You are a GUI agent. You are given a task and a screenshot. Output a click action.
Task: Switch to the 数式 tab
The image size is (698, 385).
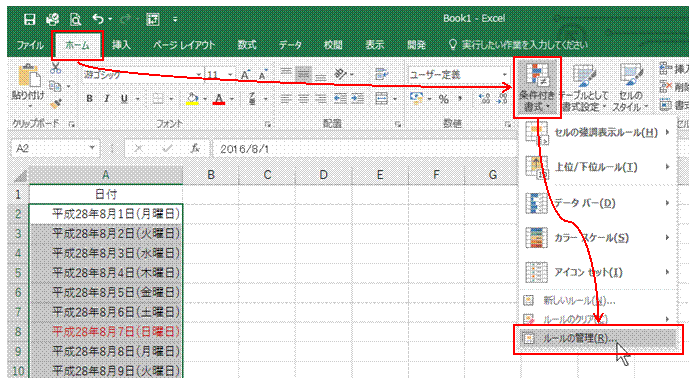point(247,45)
